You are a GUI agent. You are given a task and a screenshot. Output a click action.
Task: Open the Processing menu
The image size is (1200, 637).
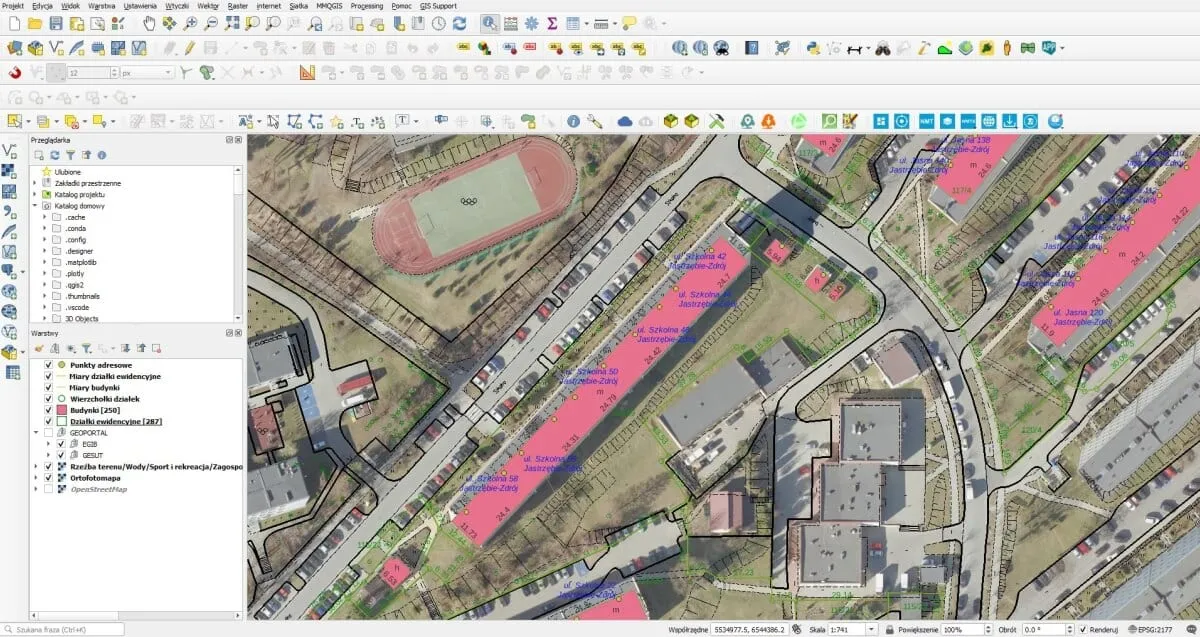366,5
